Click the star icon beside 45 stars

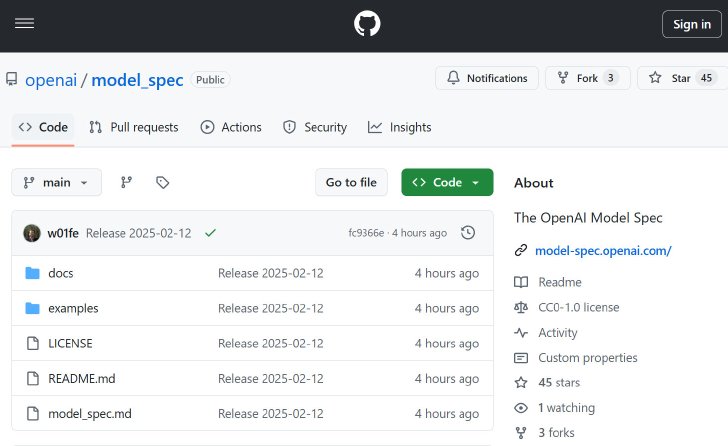point(521,382)
